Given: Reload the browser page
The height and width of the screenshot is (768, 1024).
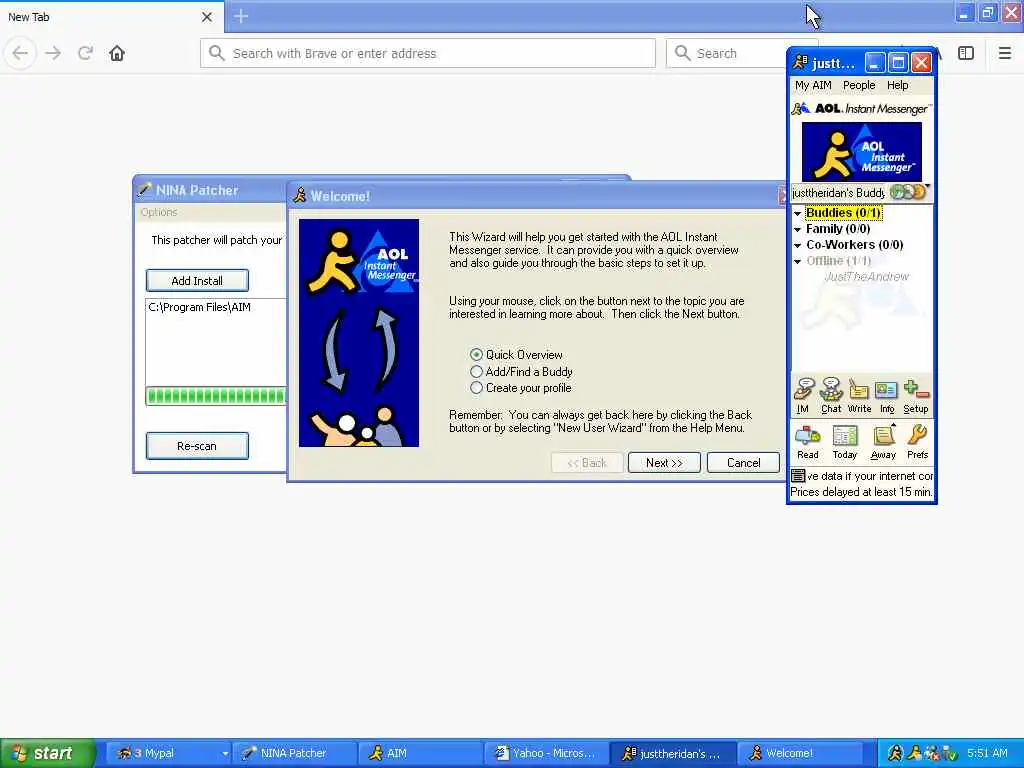Looking at the screenshot, I should (x=85, y=53).
